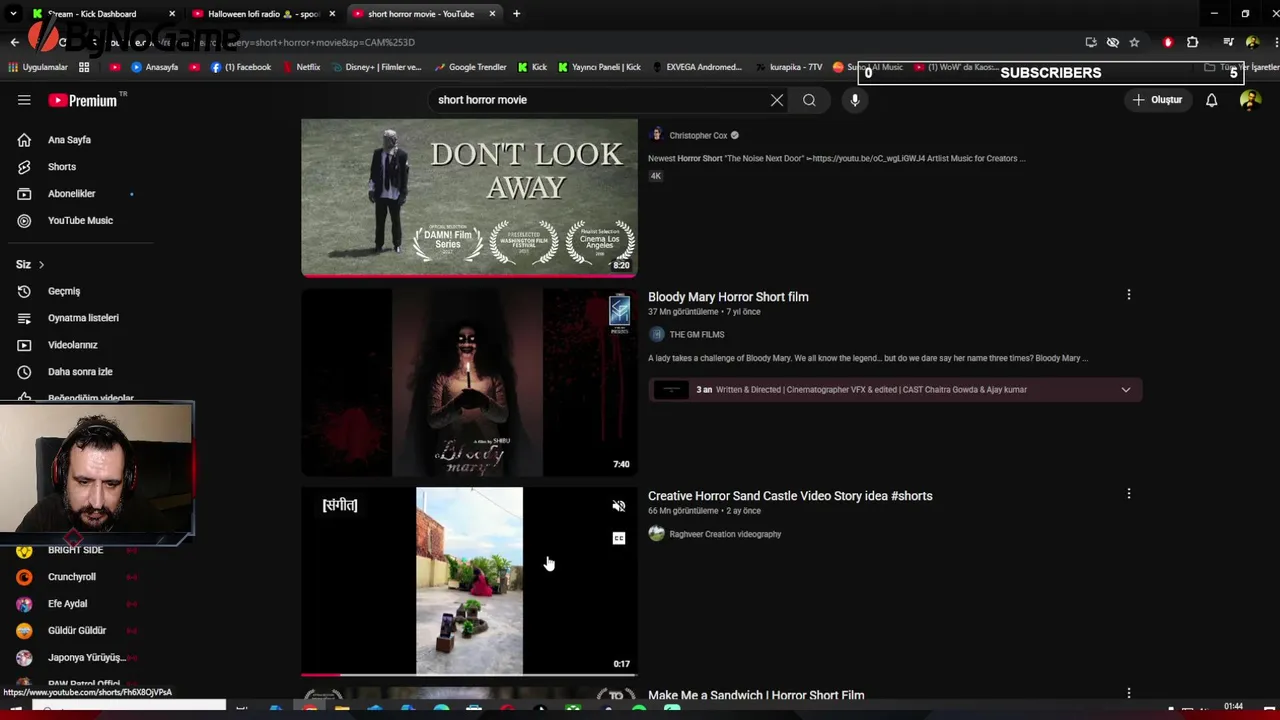Open the BRIGHT SIDE subscription channel
1280x720 pixels.
pos(75,550)
